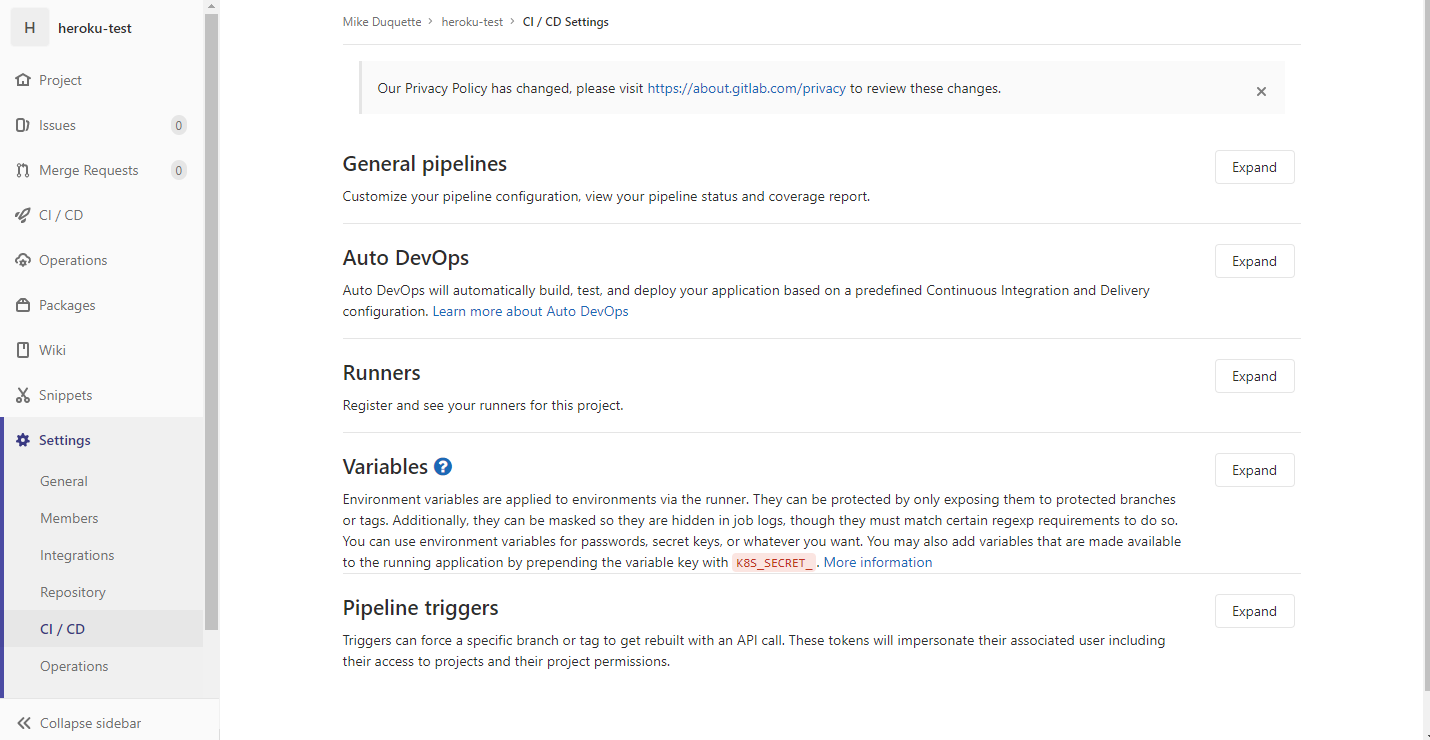Click the Runners heading
This screenshot has height=740, width=1430.
tap(382, 373)
